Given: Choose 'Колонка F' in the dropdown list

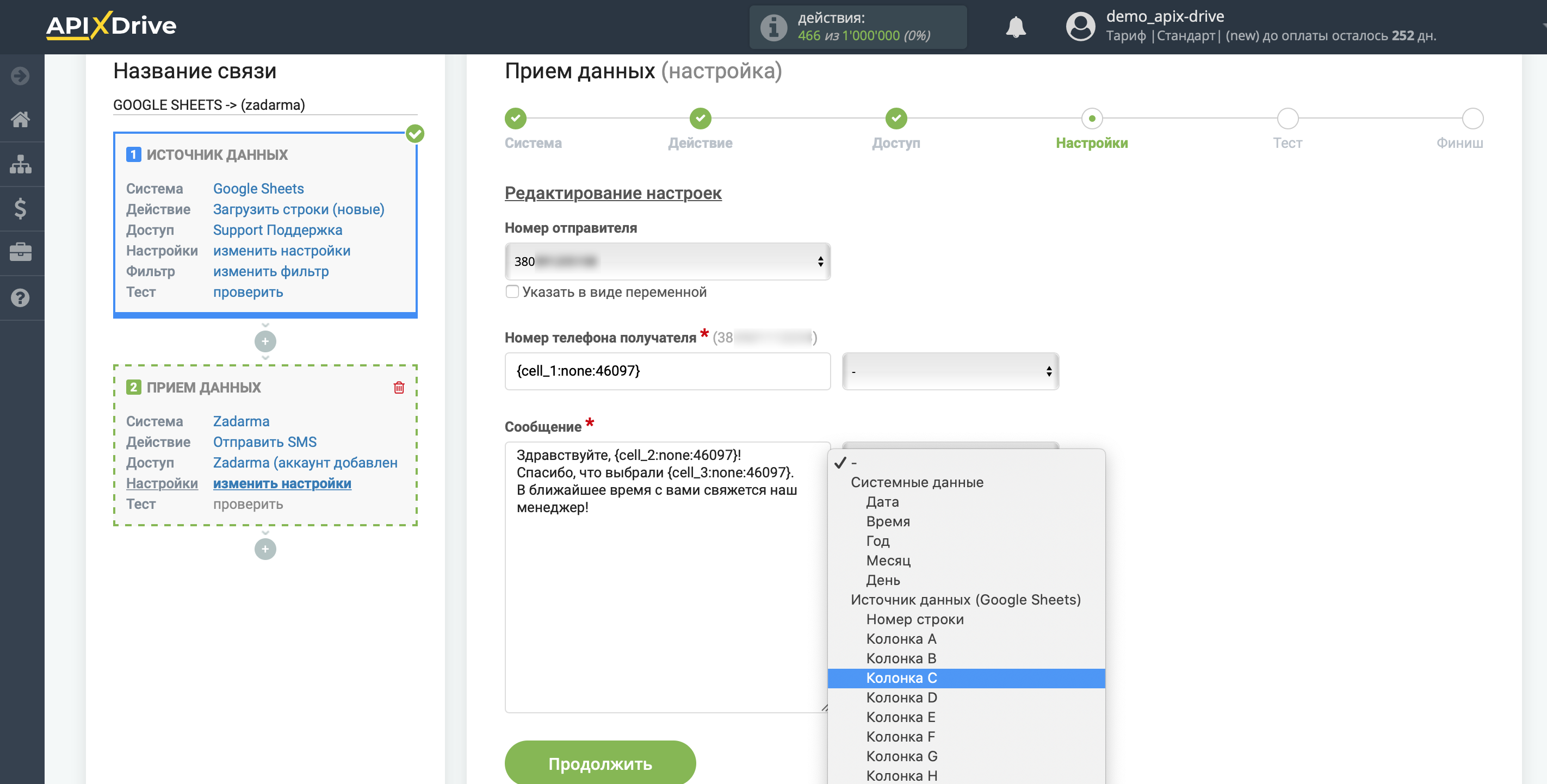Looking at the screenshot, I should pos(966,737).
